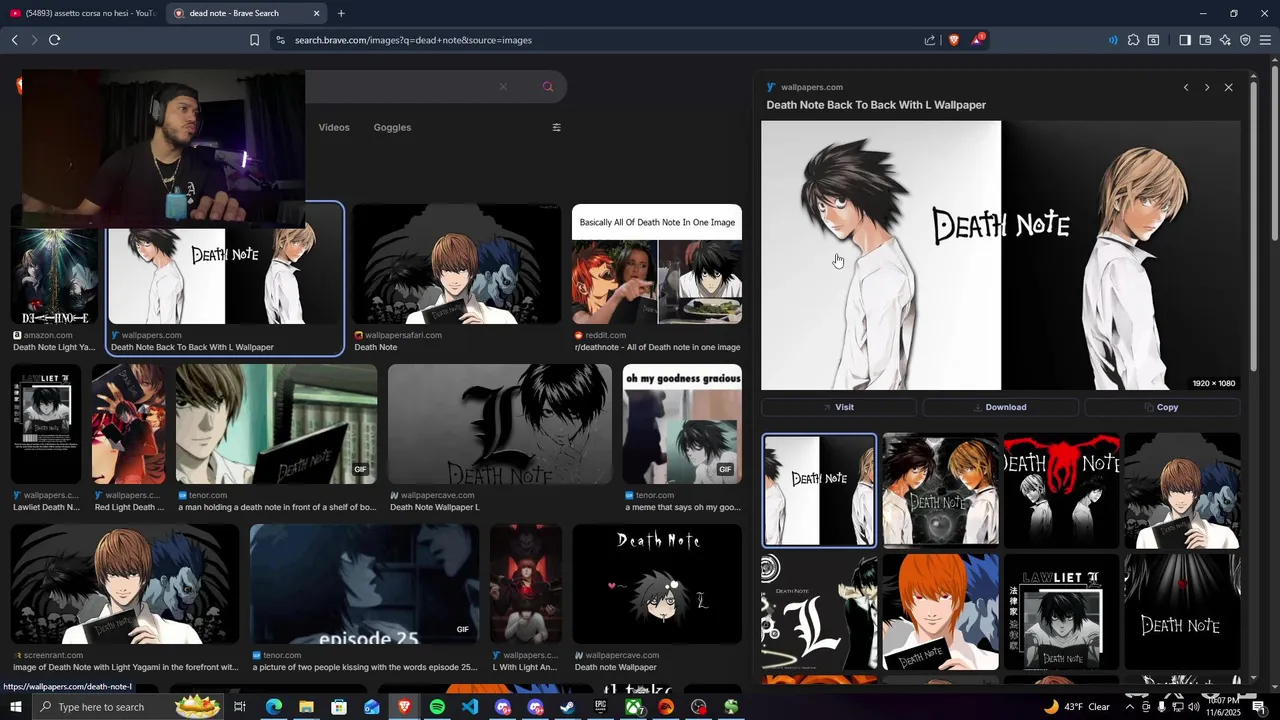Click 'Death Note Back To Back' result title
The image size is (1280, 720).
(192, 347)
